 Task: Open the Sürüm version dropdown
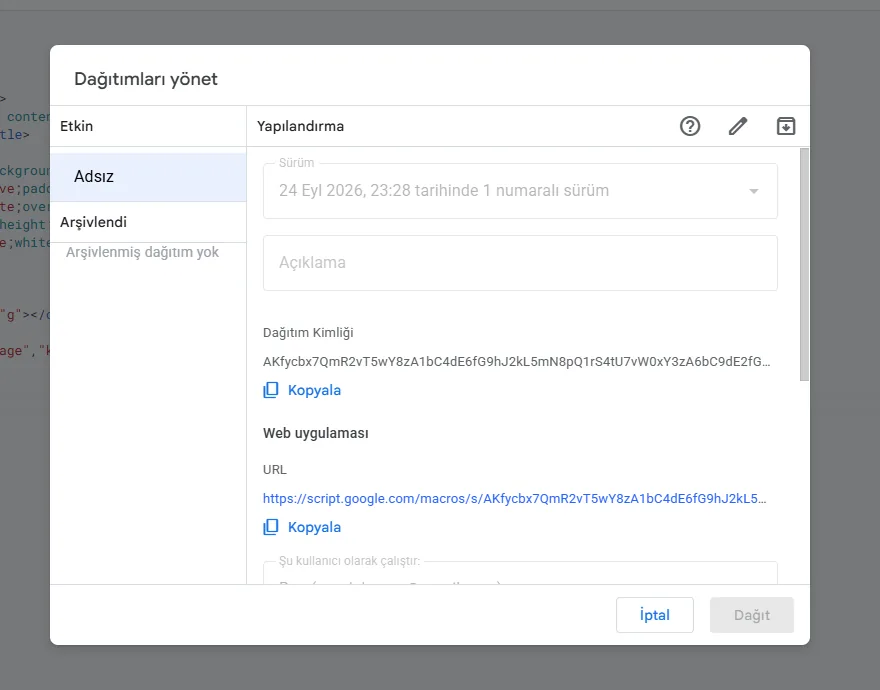(520, 191)
